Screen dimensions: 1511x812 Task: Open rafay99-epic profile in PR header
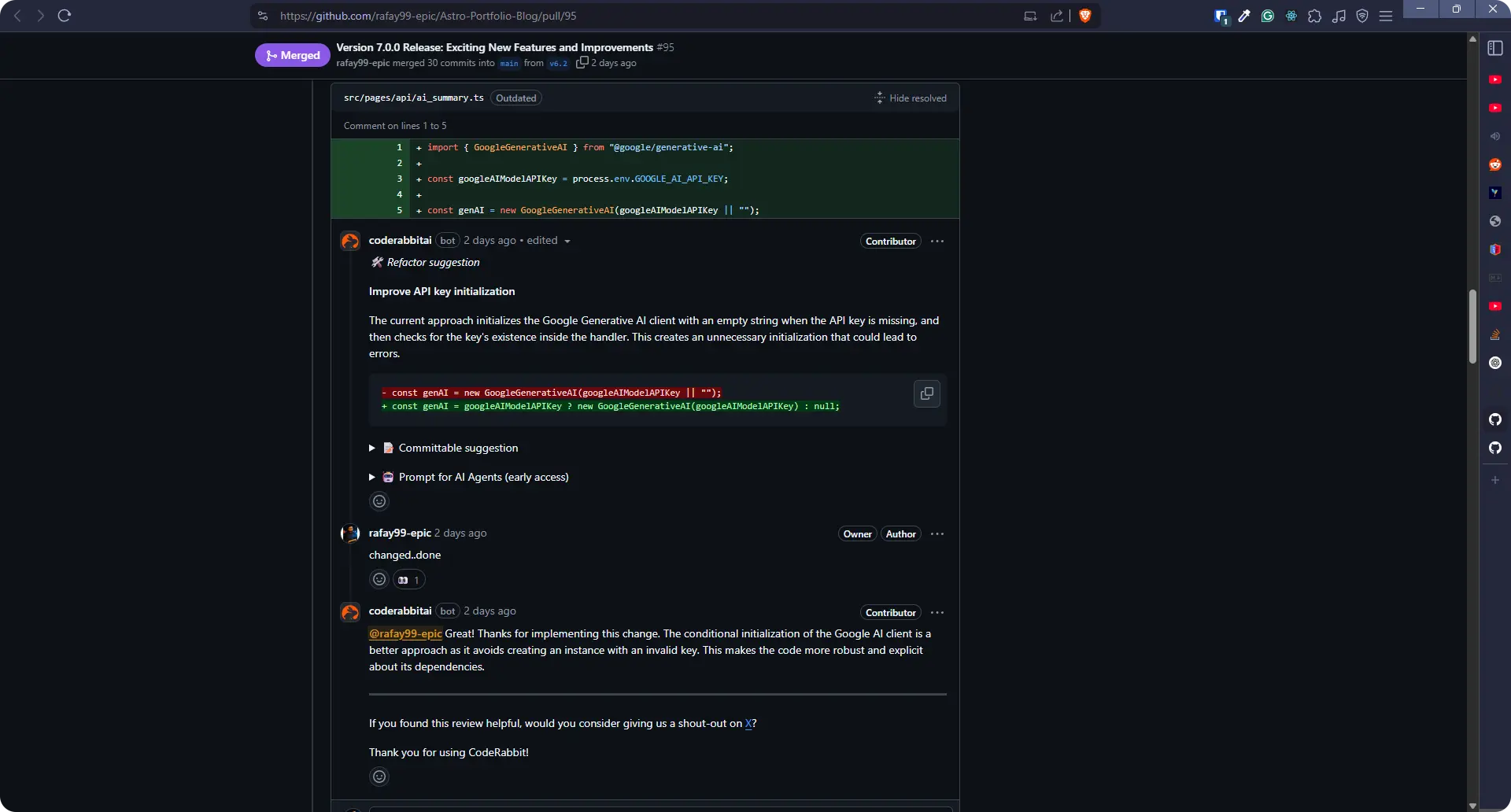(363, 63)
